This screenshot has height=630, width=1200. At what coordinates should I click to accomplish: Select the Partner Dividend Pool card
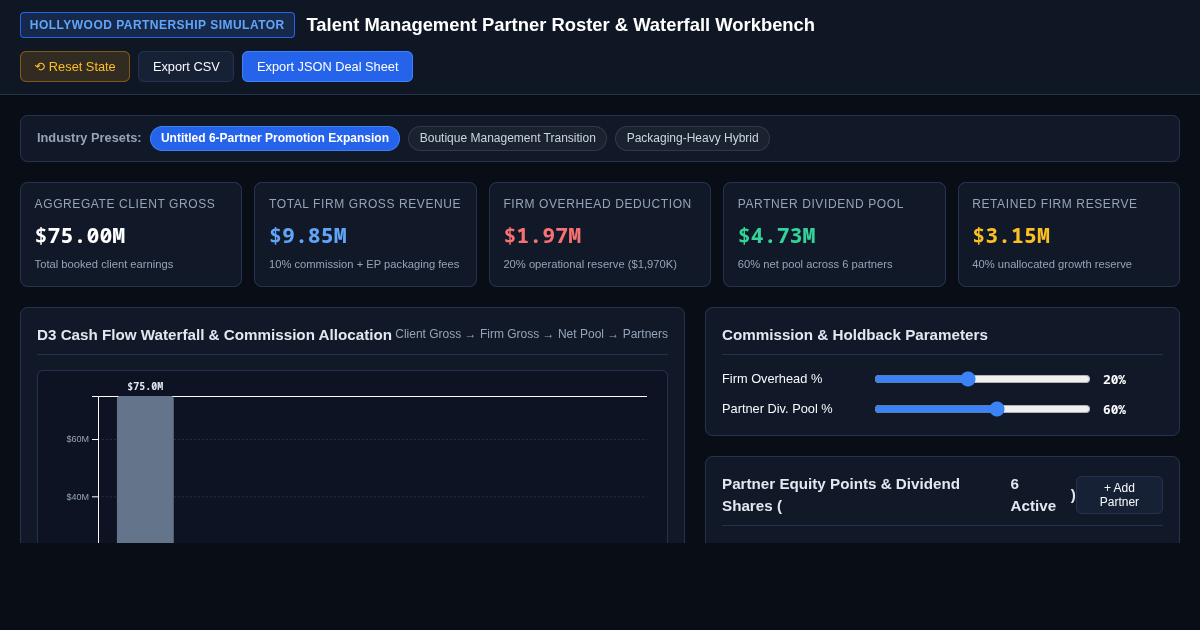point(834,235)
